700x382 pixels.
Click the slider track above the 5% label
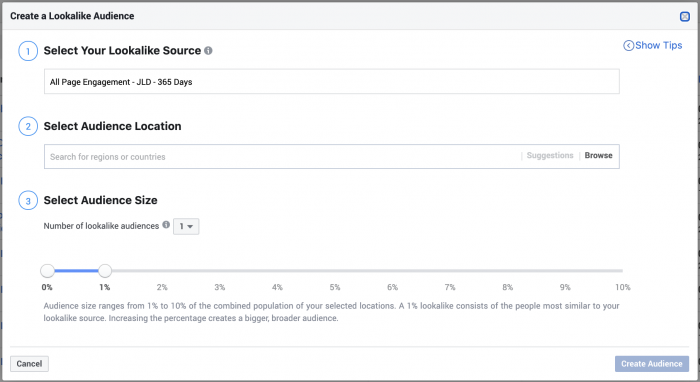335,271
